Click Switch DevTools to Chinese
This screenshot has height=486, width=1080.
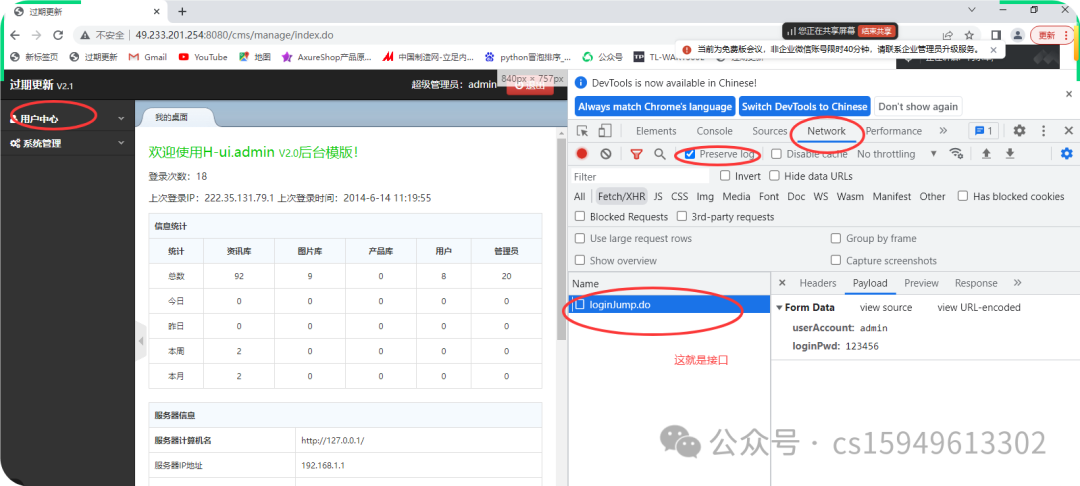point(804,107)
